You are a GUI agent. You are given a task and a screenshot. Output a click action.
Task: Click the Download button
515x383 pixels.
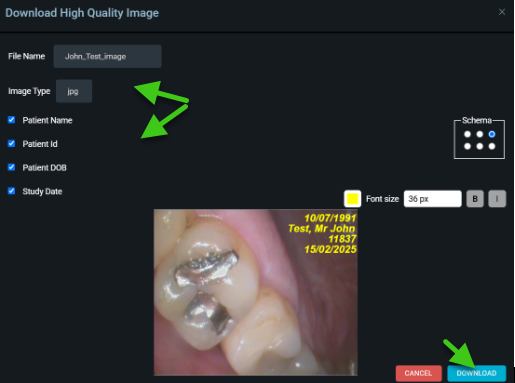[476, 373]
